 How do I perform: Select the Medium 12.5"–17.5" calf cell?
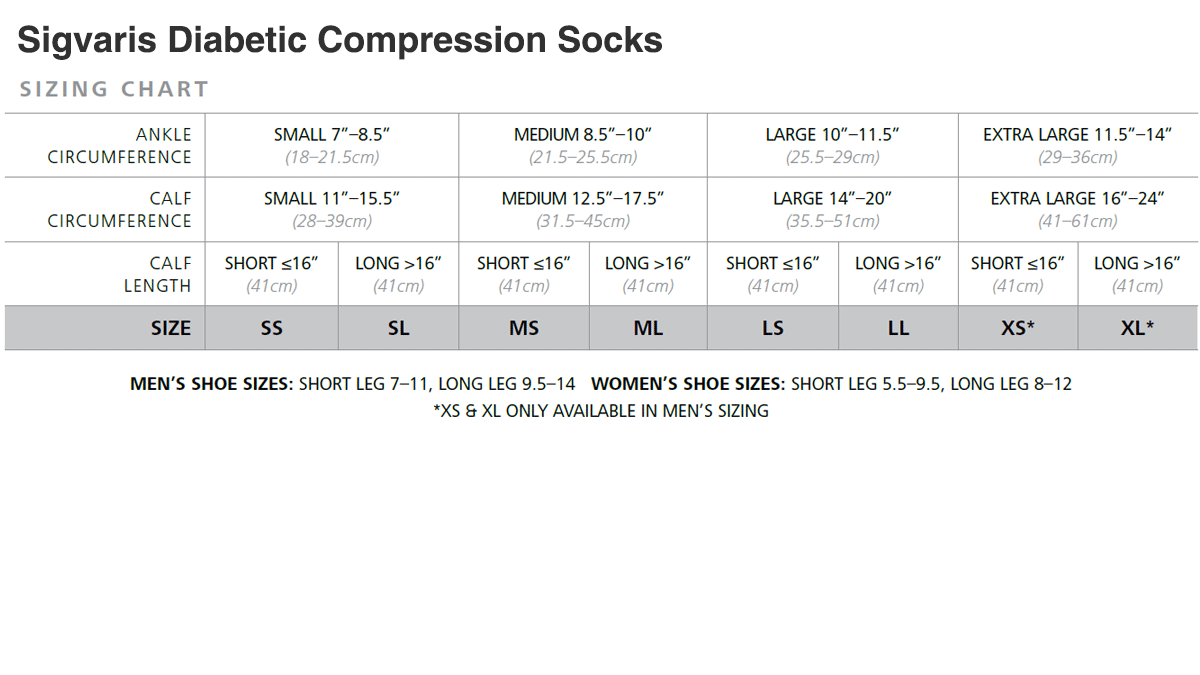point(583,209)
